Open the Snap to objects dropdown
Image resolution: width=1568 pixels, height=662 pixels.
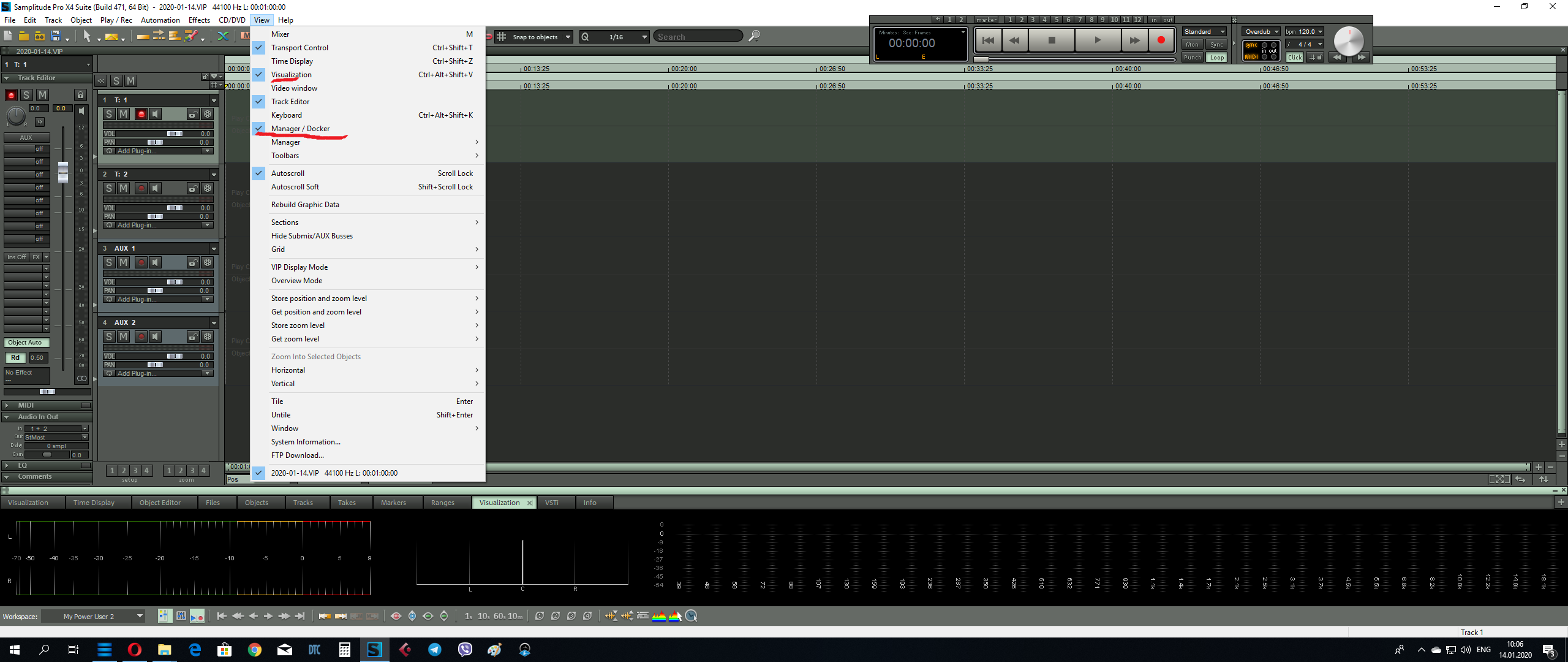click(x=568, y=37)
